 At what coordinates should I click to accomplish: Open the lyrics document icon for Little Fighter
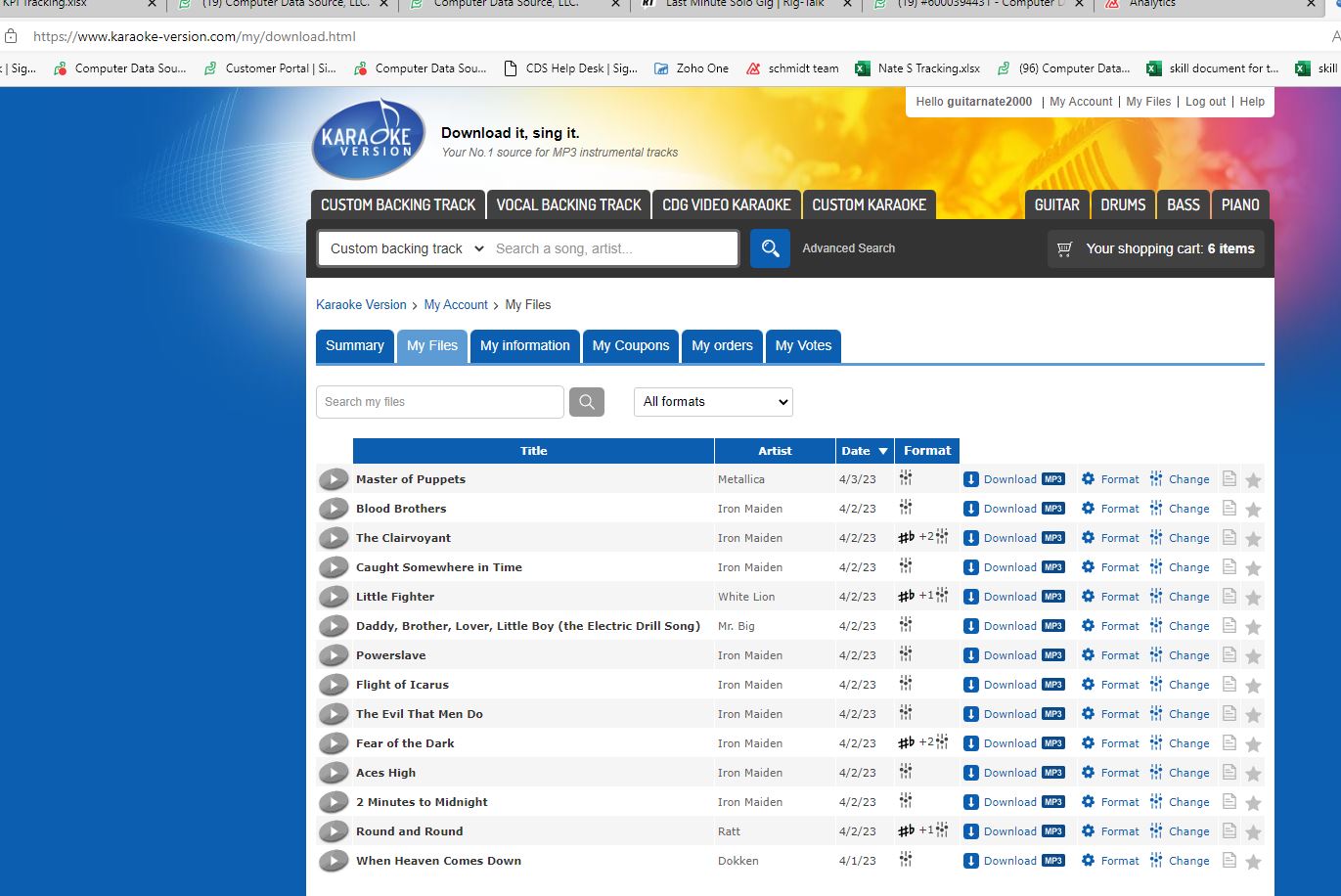(1229, 597)
